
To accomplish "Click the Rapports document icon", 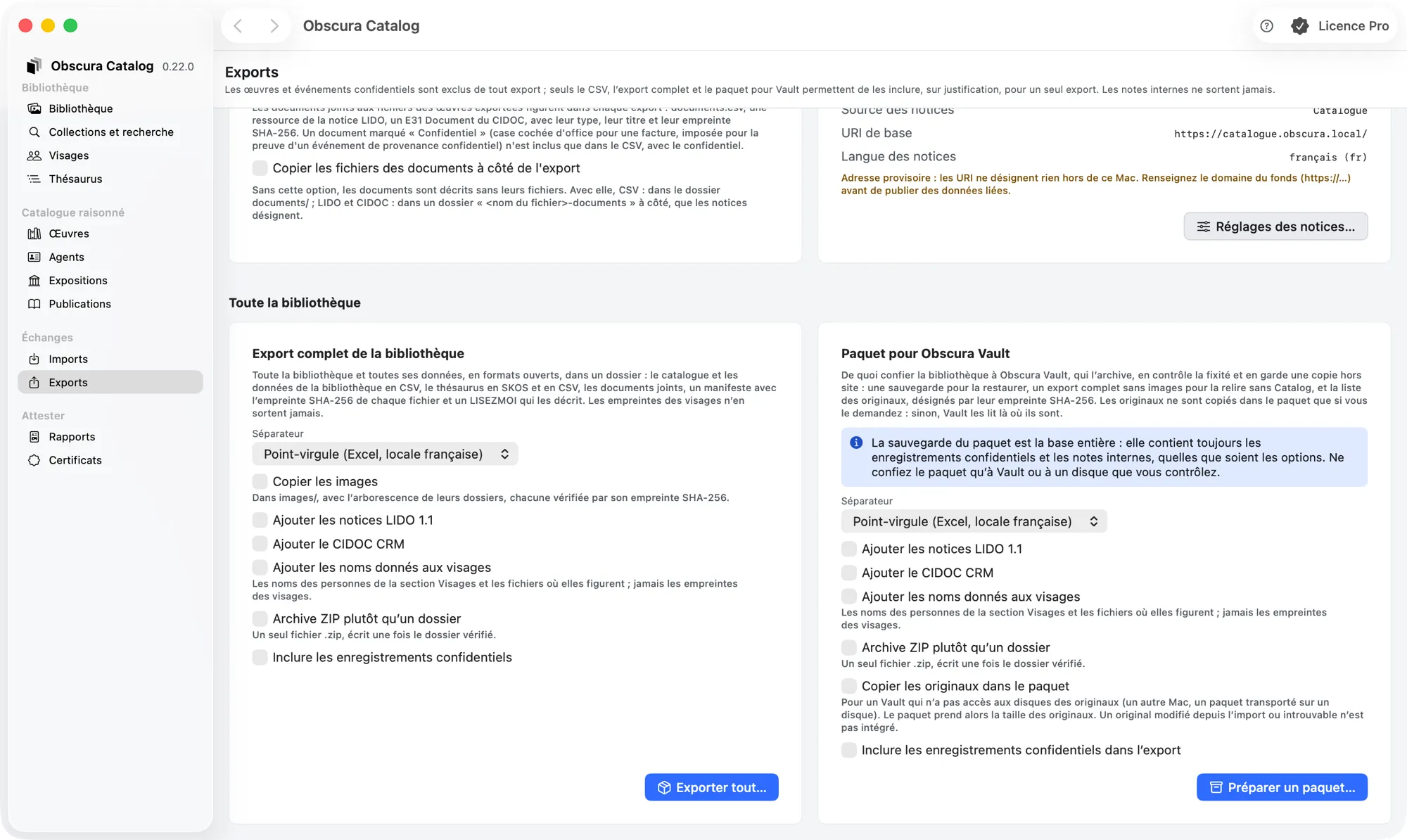I will (x=34, y=437).
